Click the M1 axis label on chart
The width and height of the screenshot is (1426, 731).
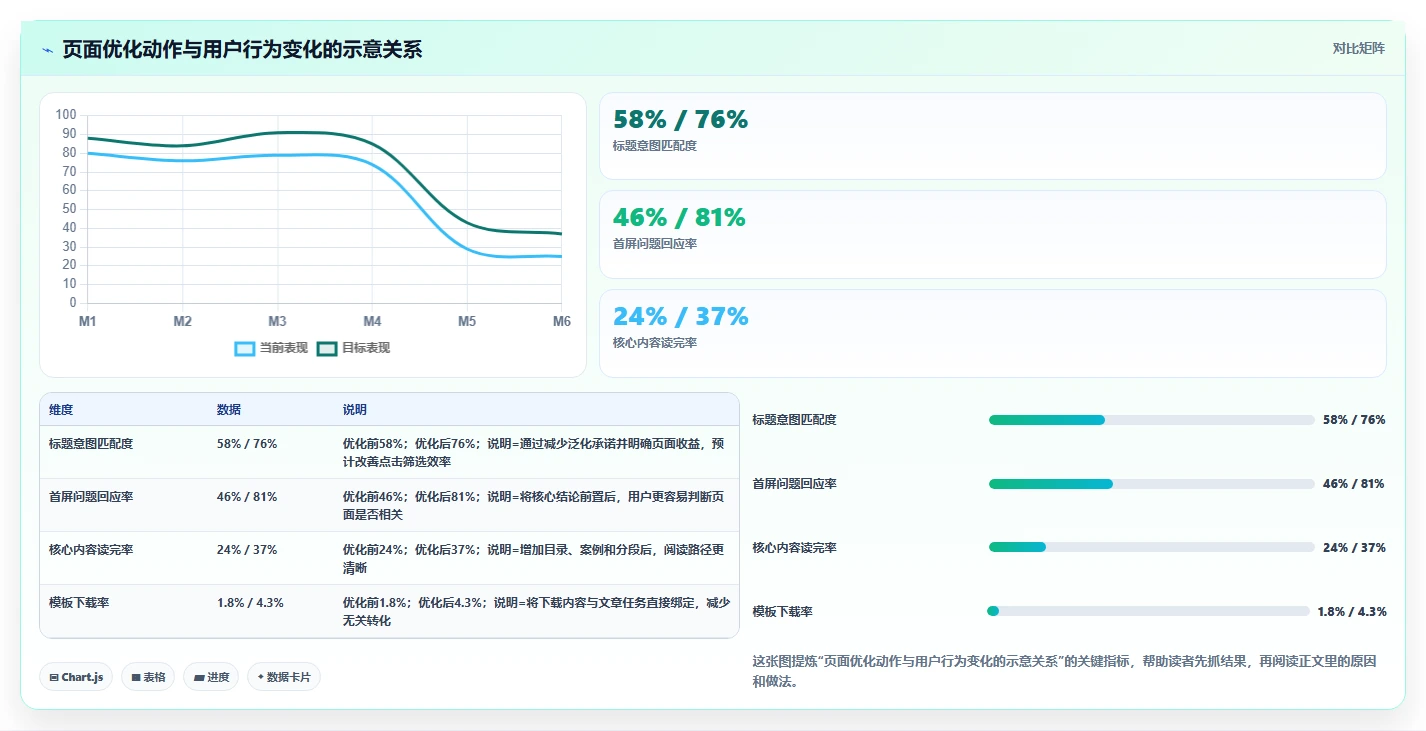coord(88,321)
